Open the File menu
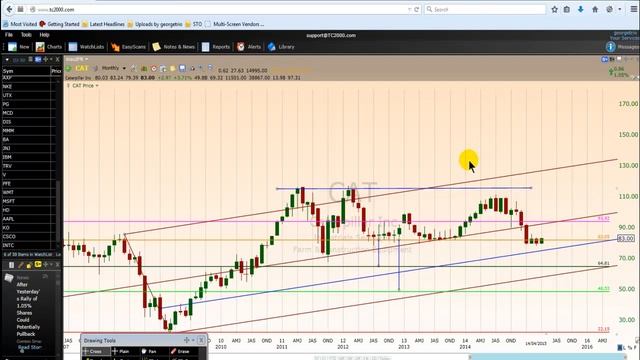The image size is (640, 360). (x=9, y=35)
